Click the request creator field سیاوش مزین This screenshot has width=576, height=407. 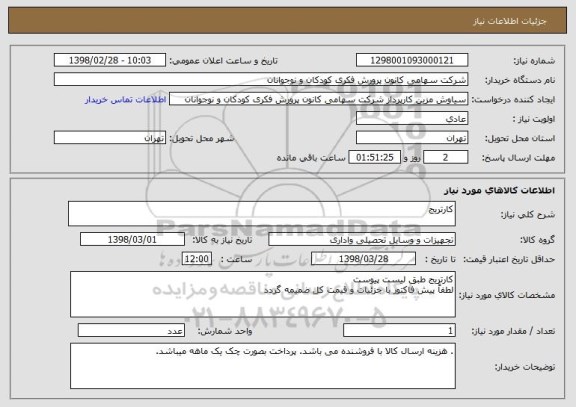tap(318, 99)
